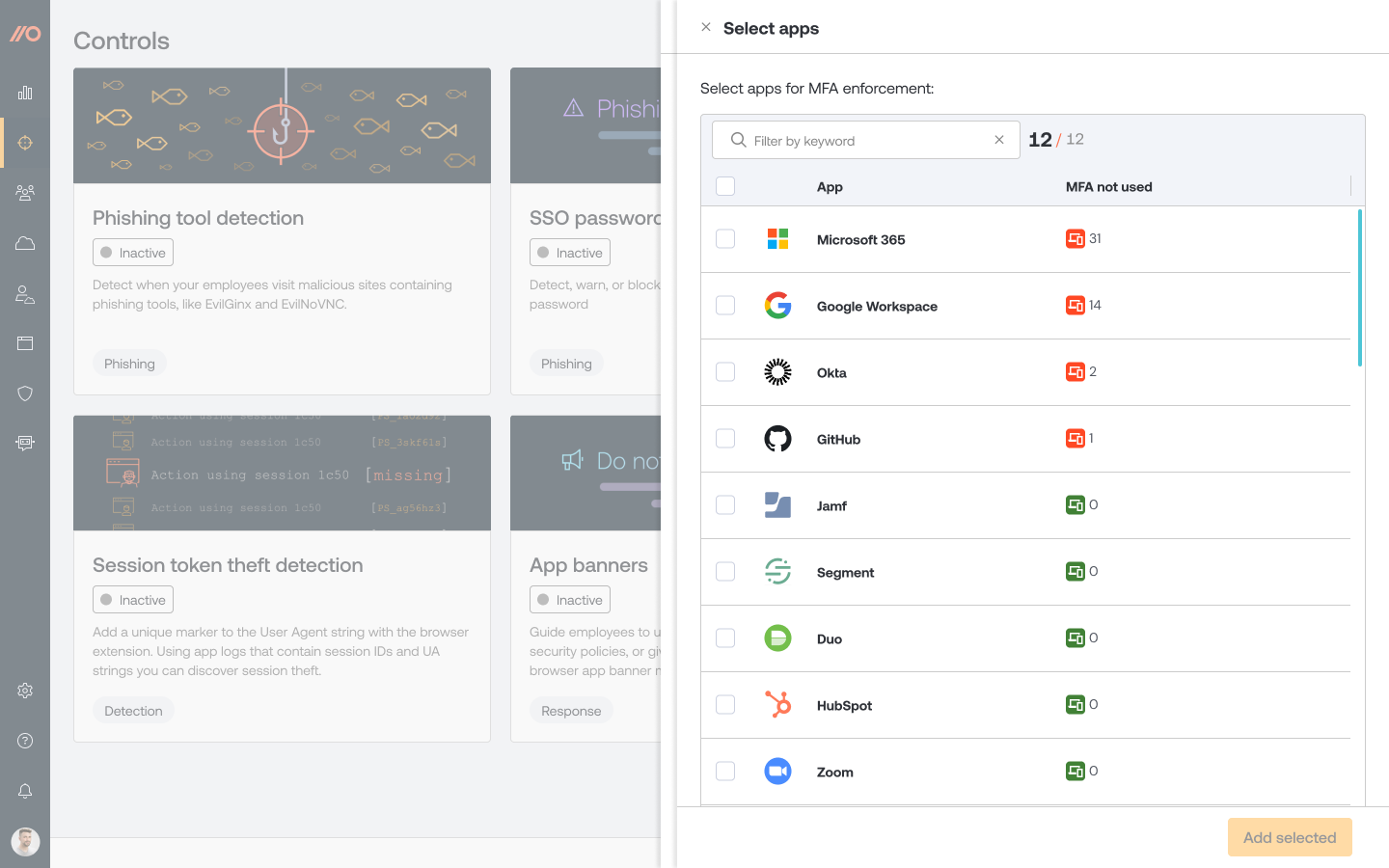Screen dimensions: 1389x868
Task: Open the employees group sidebar icon
Action: [25, 193]
